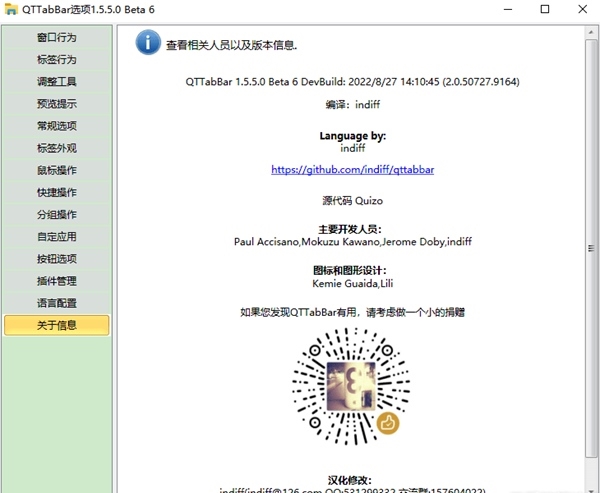Image resolution: width=600 pixels, height=493 pixels.
Task: Open 标签外观 appearance settings
Action: pos(57,148)
